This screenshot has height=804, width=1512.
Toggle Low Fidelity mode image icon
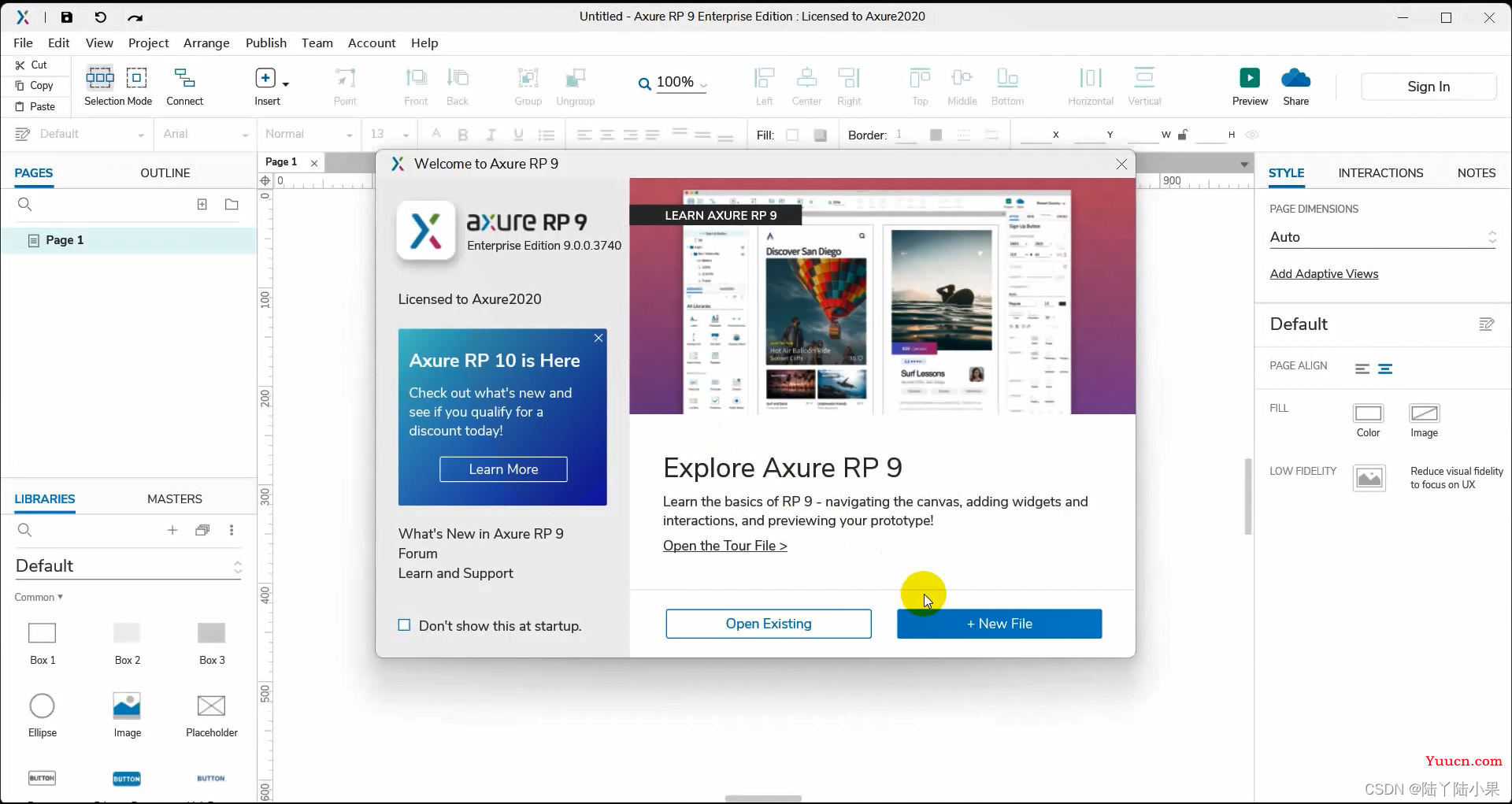click(1369, 478)
